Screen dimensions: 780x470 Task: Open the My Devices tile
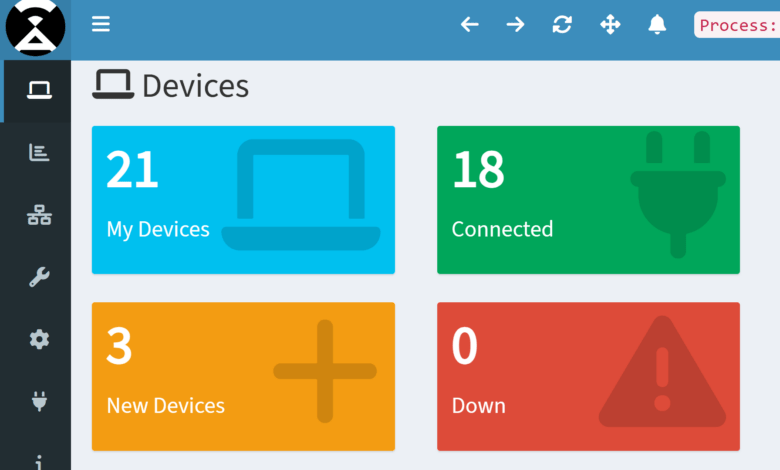click(x=243, y=200)
